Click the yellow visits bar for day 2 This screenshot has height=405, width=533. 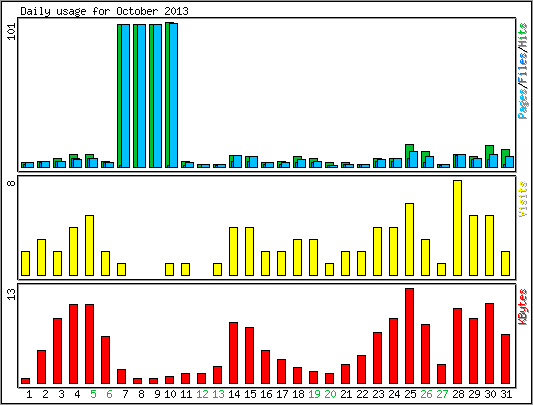click(x=41, y=257)
